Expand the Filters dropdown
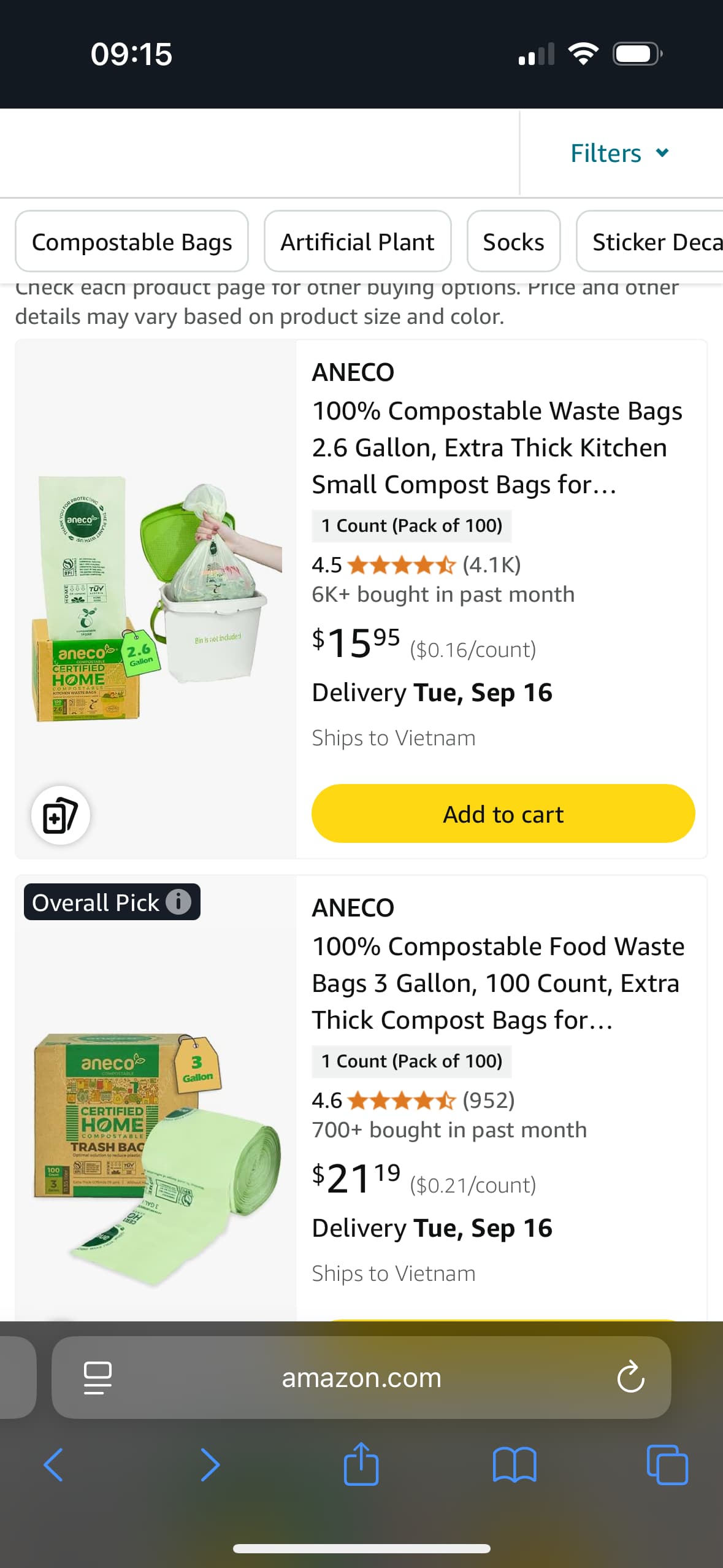The image size is (723, 1568). (x=619, y=153)
